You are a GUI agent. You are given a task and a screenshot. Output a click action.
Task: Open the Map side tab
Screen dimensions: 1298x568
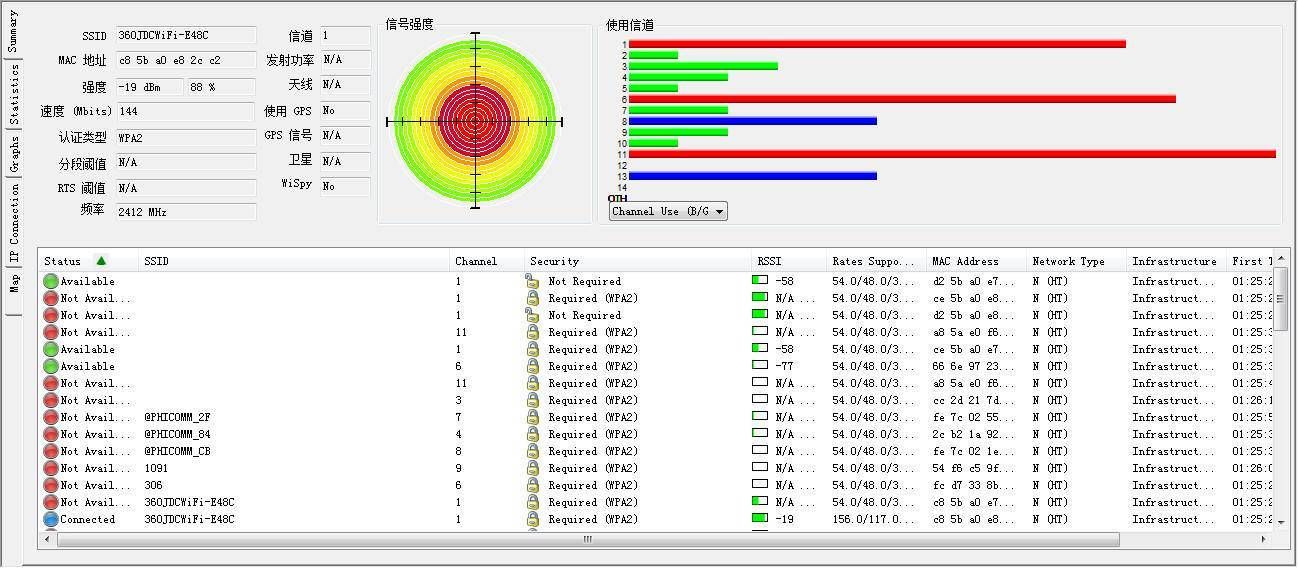[x=14, y=285]
